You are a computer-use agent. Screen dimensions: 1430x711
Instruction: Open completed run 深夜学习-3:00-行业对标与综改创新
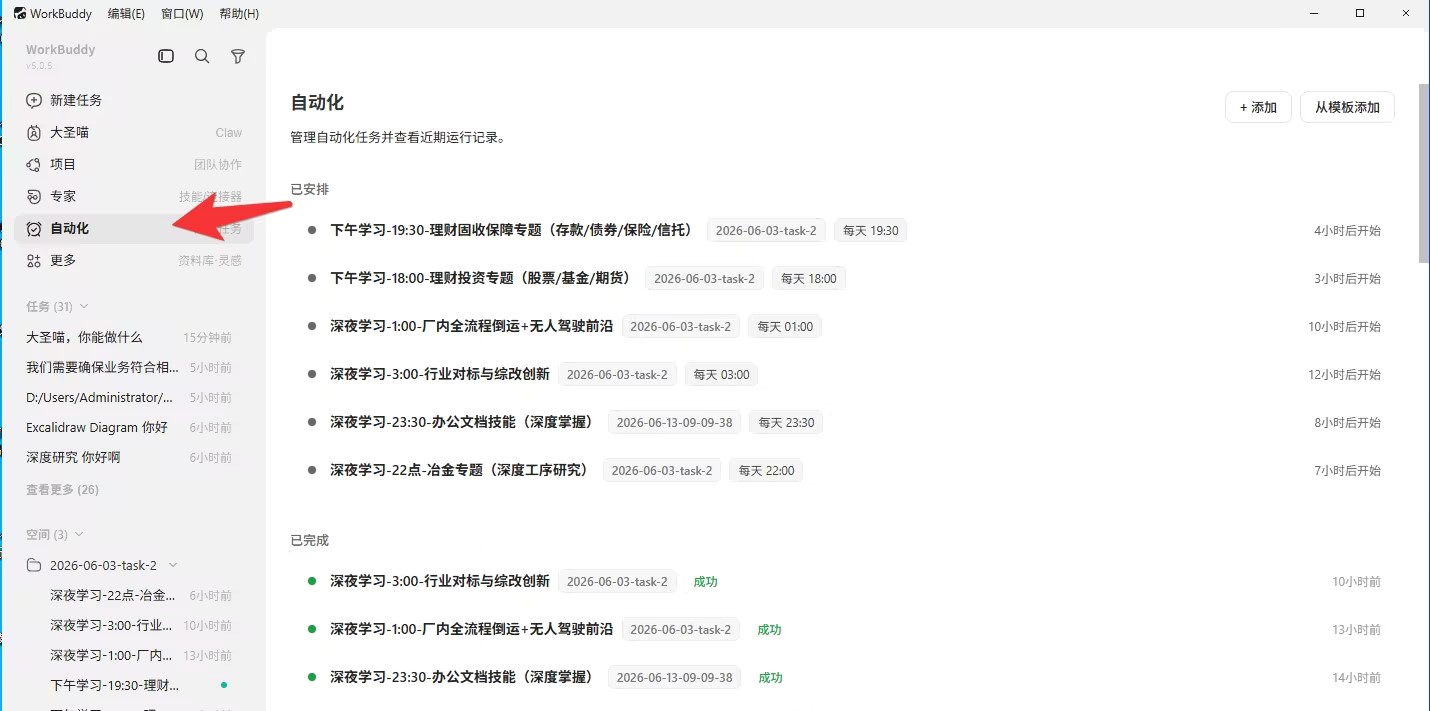tap(440, 581)
